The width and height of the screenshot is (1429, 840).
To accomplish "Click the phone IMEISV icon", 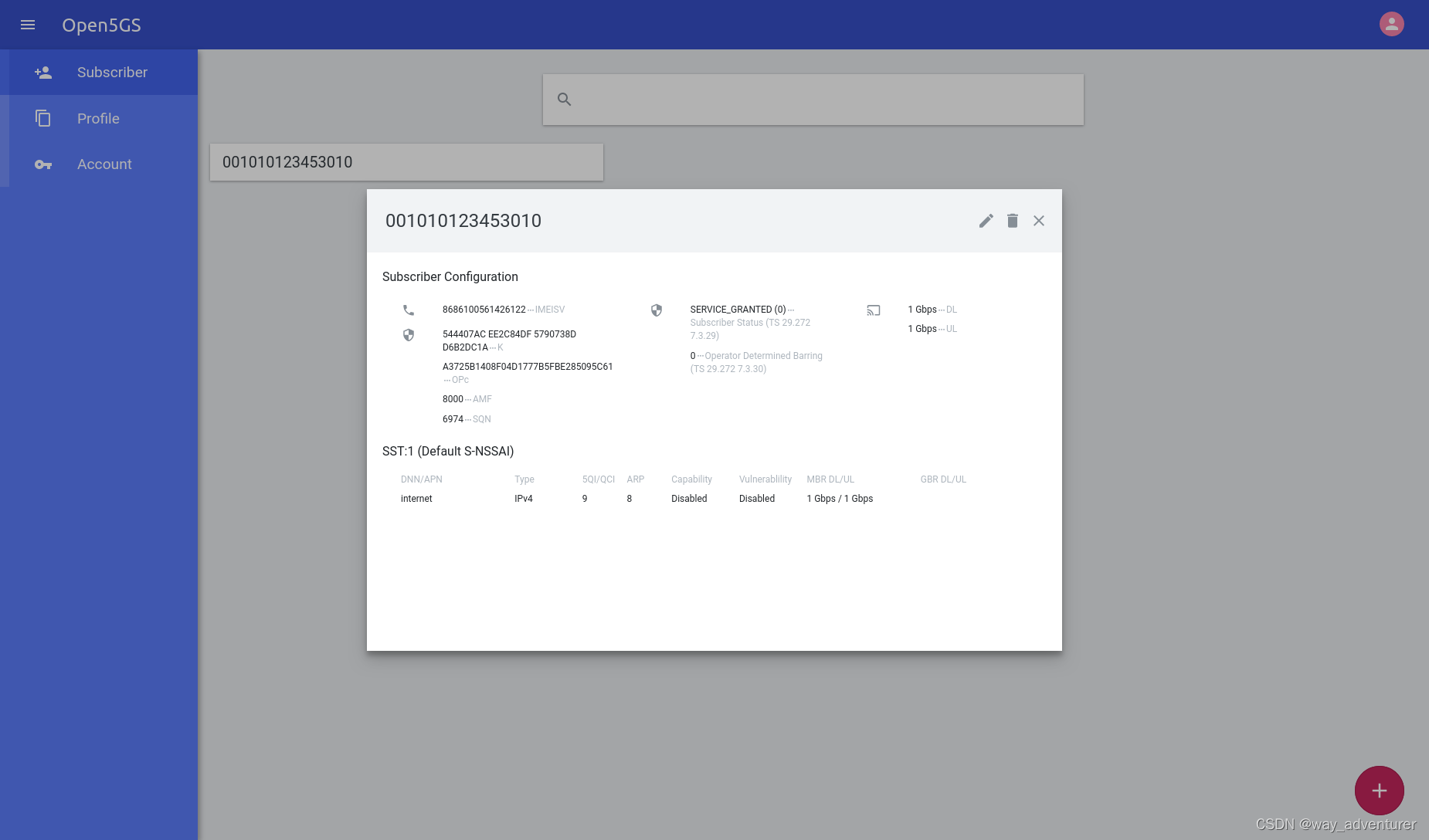I will tap(409, 310).
